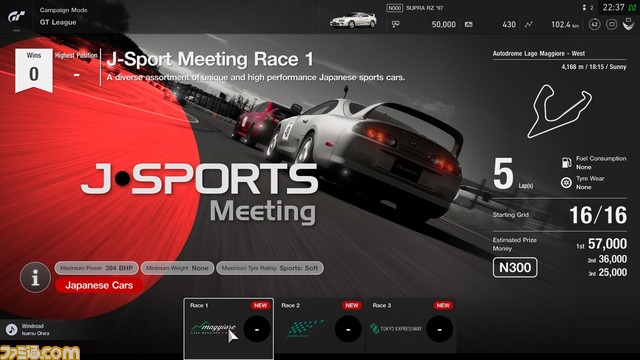Click the fuel consumption pump icon
Image resolution: width=640 pixels, height=360 pixels.
click(566, 162)
